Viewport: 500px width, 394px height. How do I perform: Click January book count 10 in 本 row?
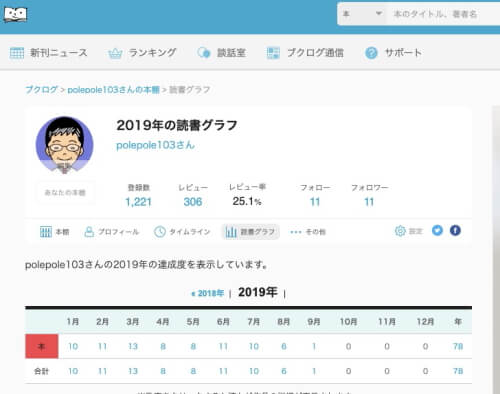pyautogui.click(x=73, y=347)
